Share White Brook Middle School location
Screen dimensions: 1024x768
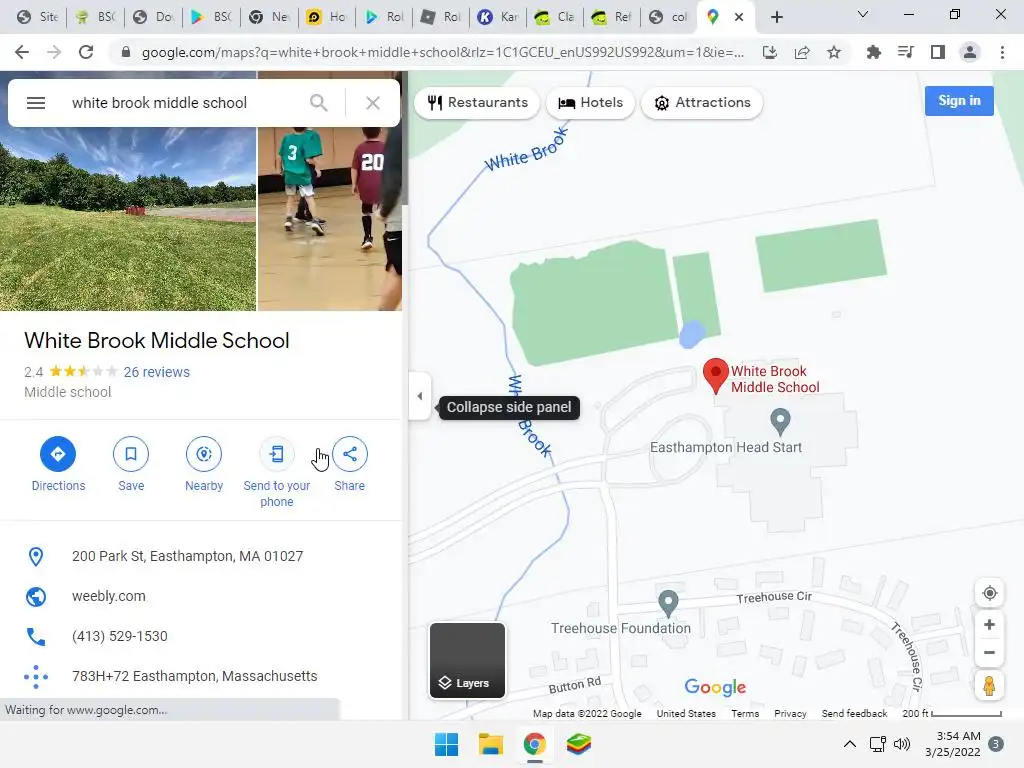[349, 454]
